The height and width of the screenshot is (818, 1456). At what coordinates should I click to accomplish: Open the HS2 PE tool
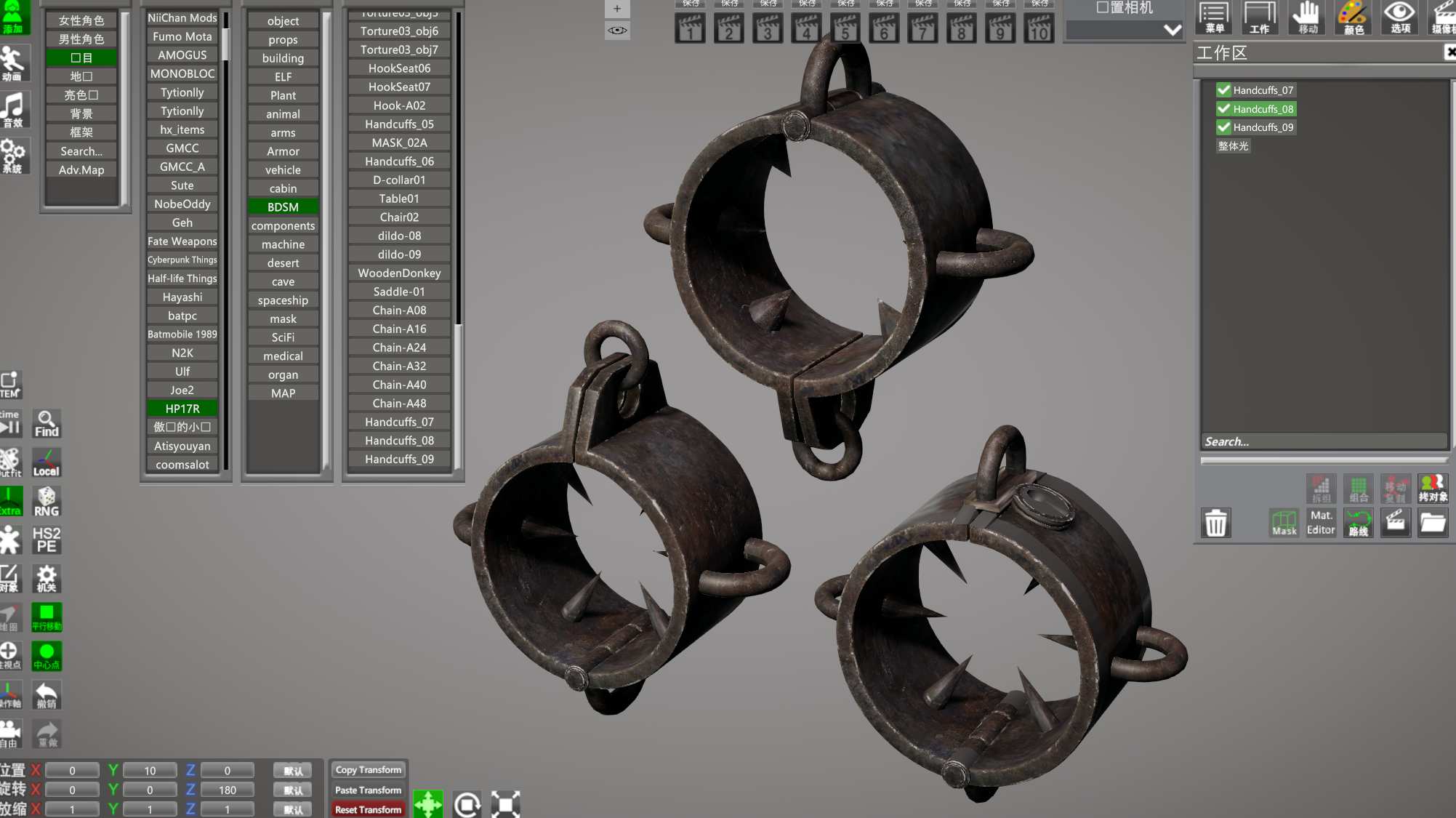pos(47,540)
